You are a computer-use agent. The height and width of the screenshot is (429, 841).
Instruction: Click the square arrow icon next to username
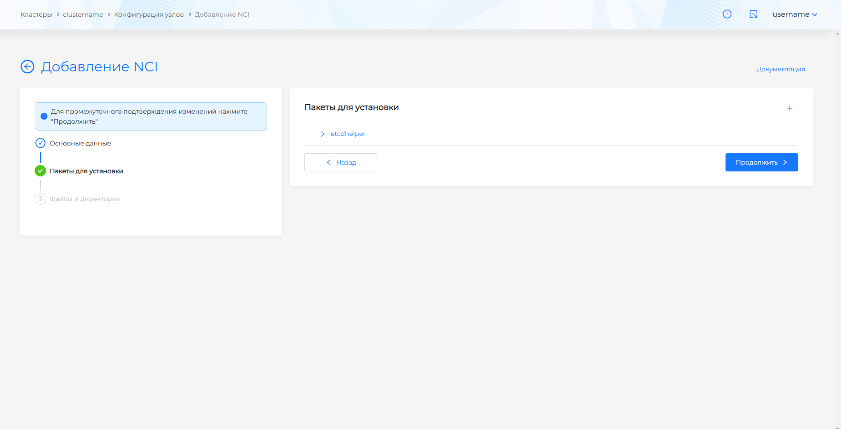pos(753,14)
